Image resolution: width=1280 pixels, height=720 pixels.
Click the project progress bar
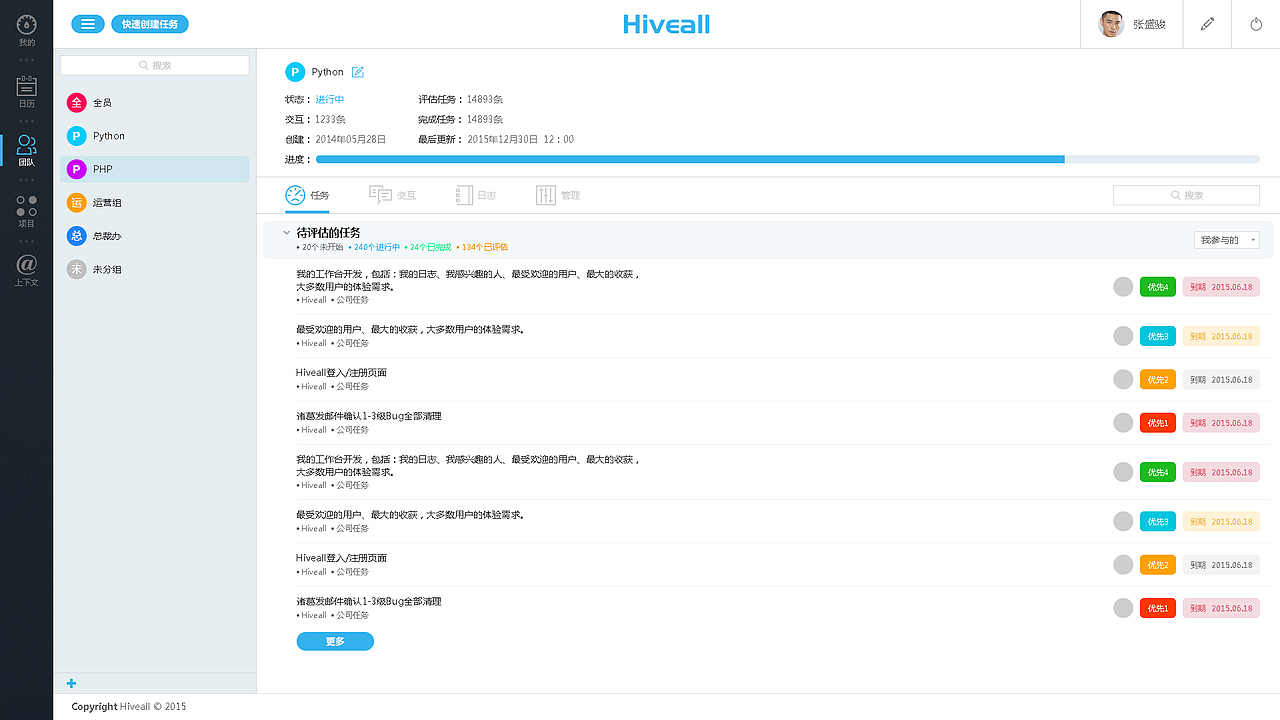click(x=788, y=159)
